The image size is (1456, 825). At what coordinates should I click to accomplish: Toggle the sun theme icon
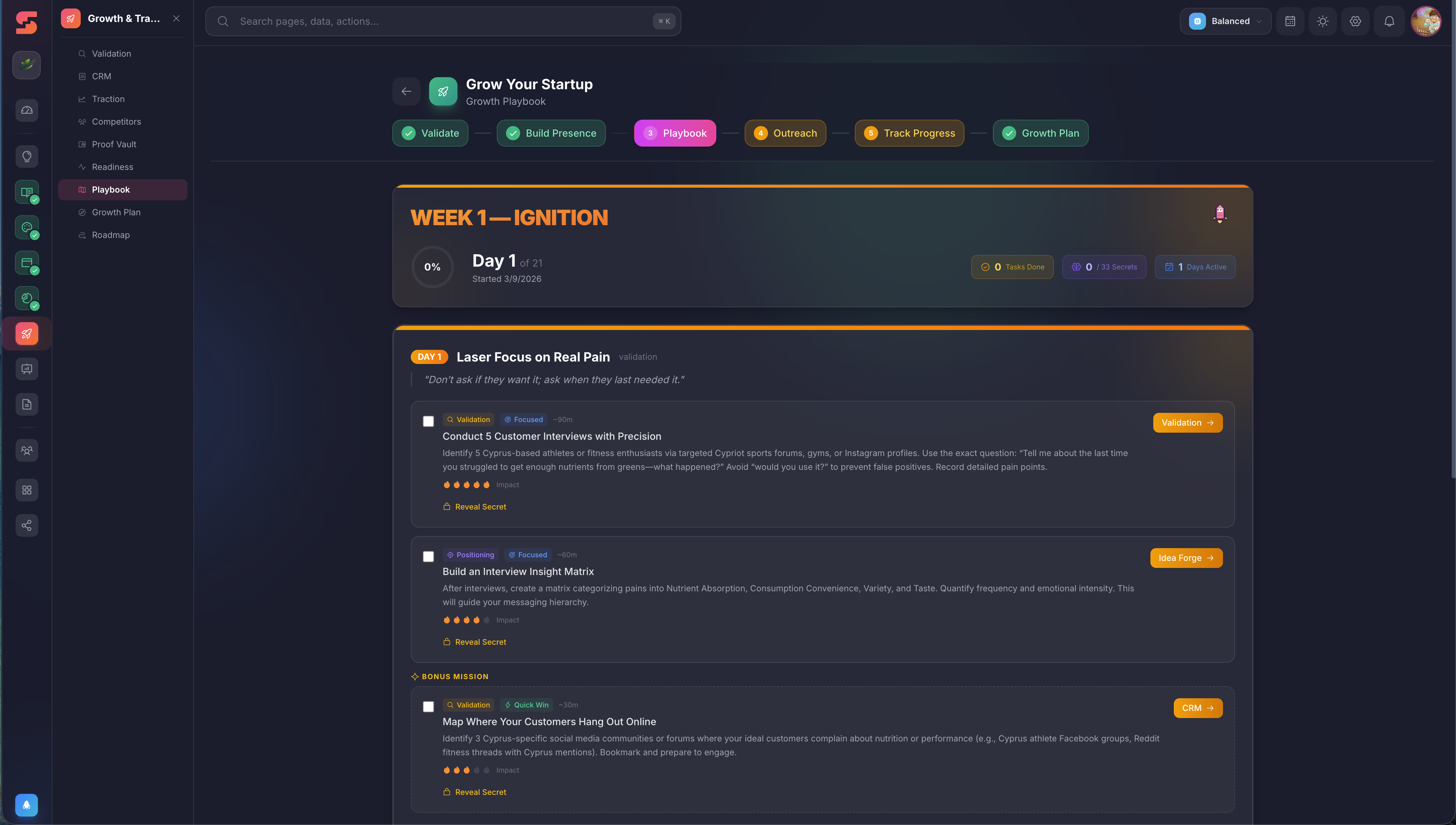[1322, 21]
